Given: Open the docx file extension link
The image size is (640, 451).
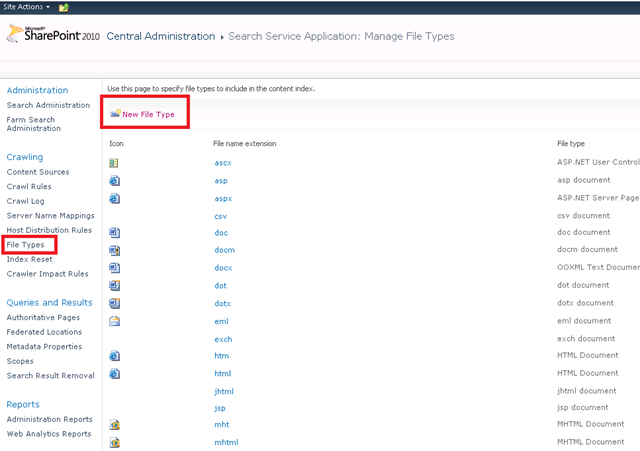Looking at the screenshot, I should click(x=223, y=268).
